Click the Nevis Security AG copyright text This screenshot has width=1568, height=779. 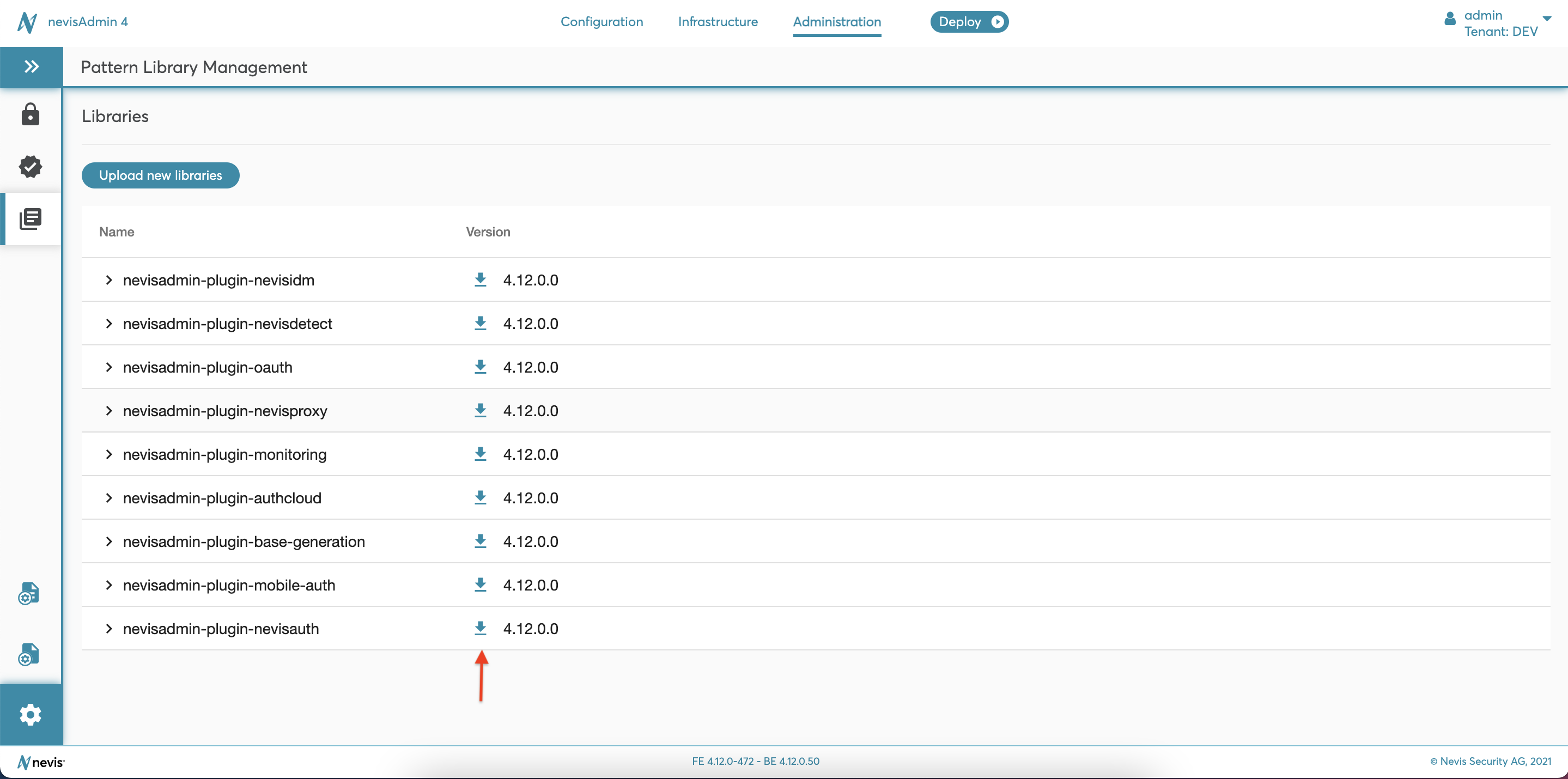[x=1491, y=762]
